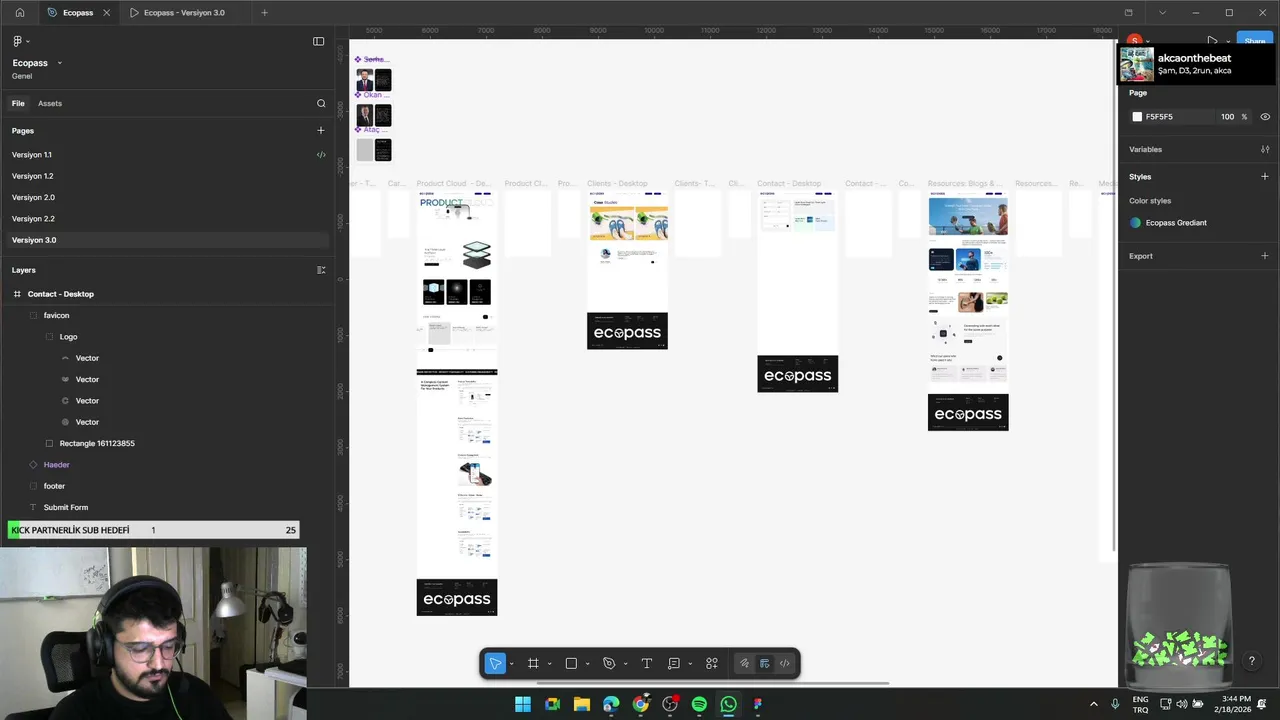
Task: Open the Versiyon 2.2 page
Action: point(33,218)
